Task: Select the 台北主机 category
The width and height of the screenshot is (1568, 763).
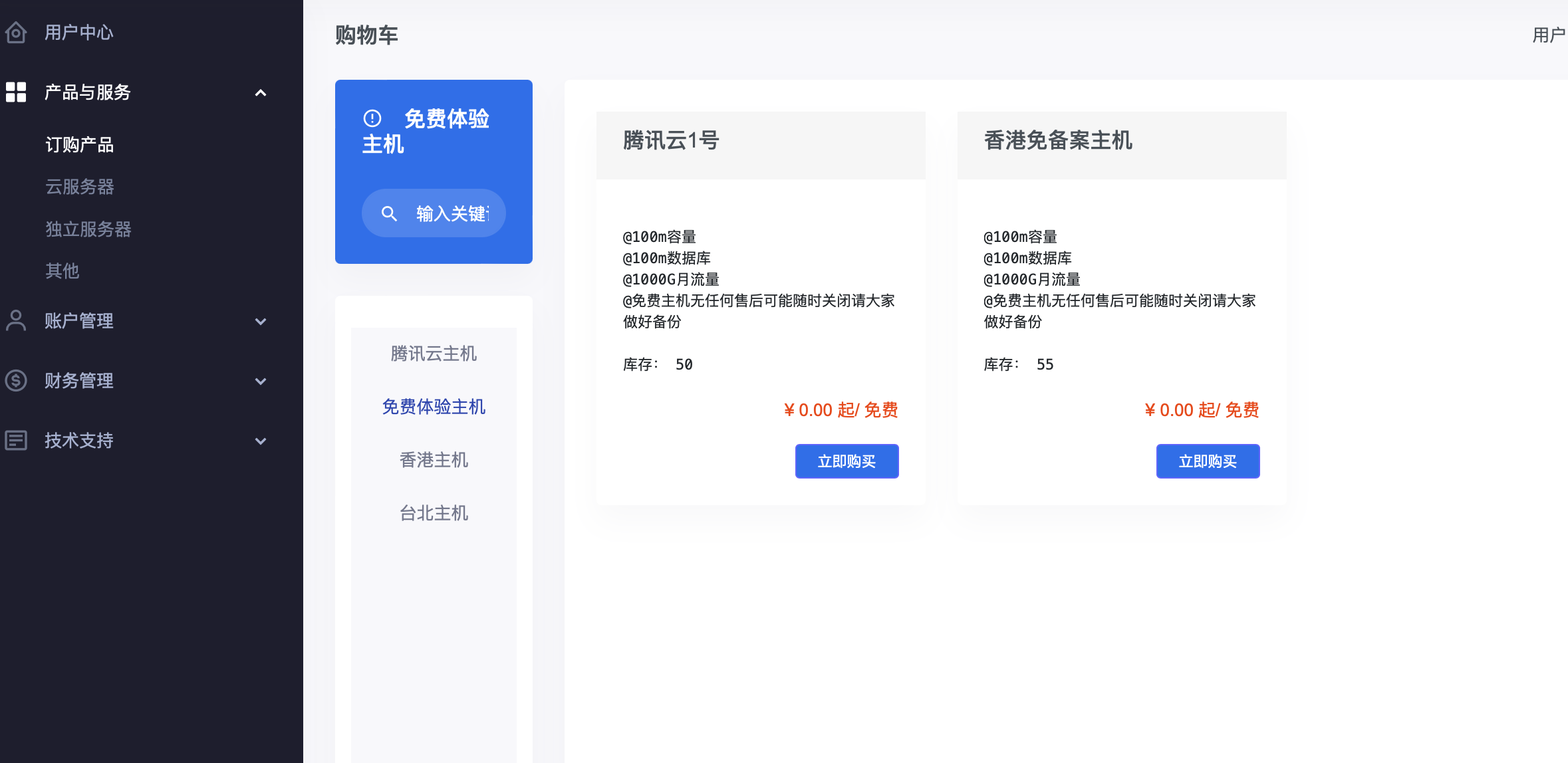Action: pos(434,513)
